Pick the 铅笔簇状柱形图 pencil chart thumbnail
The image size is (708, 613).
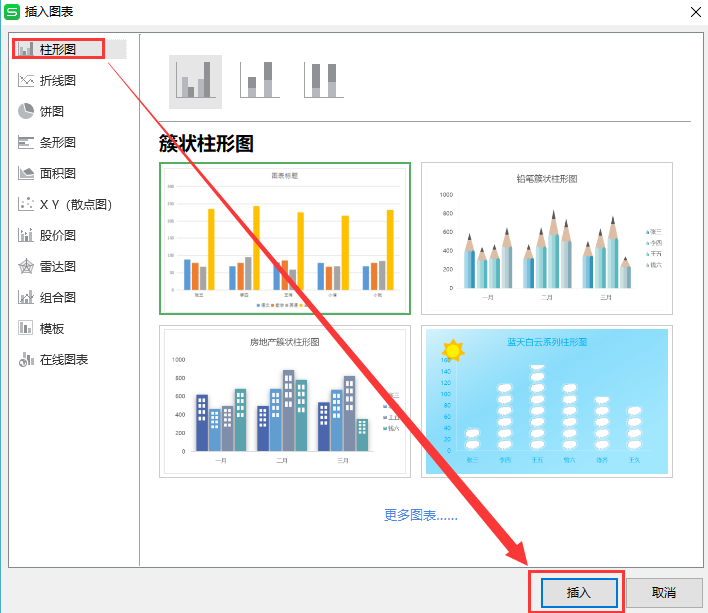pyautogui.click(x=546, y=238)
